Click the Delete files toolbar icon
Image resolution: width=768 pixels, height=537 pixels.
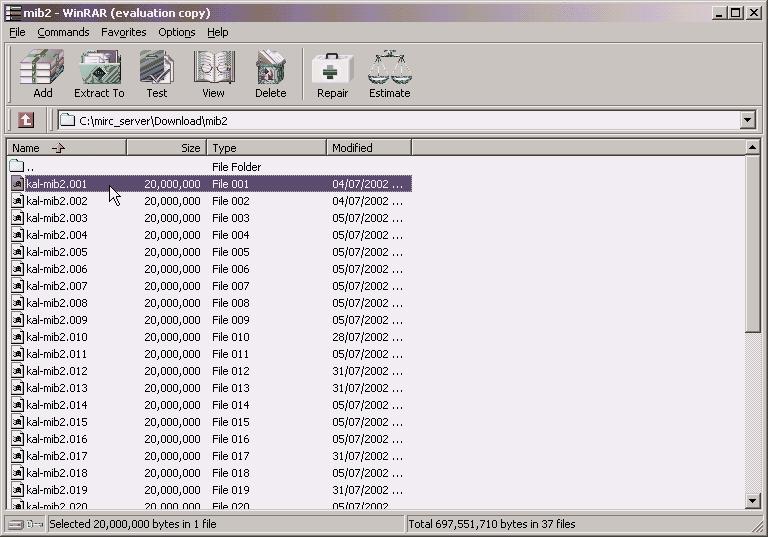point(271,67)
